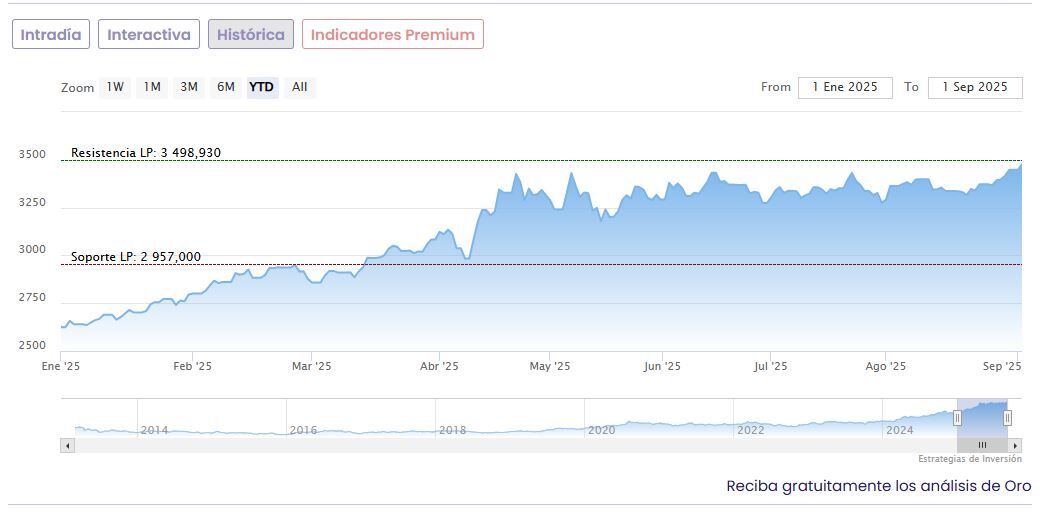Viewport: 1040px width, 514px height.
Task: Click the navigator left range handle
Action: (958, 418)
